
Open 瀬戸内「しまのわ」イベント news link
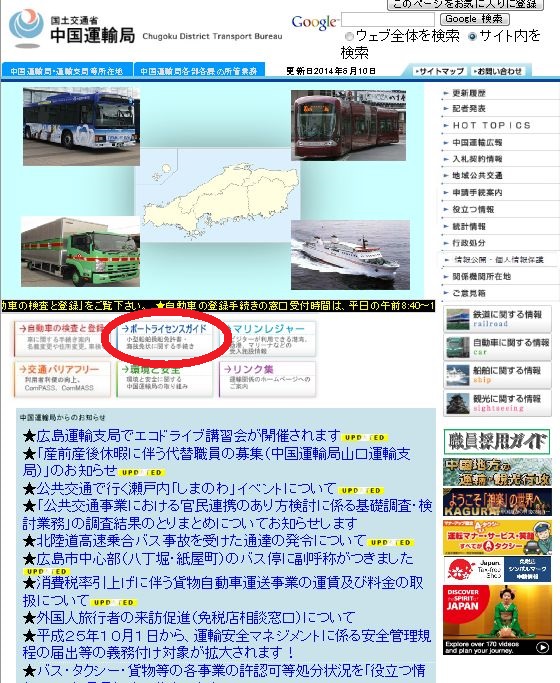click(186, 488)
